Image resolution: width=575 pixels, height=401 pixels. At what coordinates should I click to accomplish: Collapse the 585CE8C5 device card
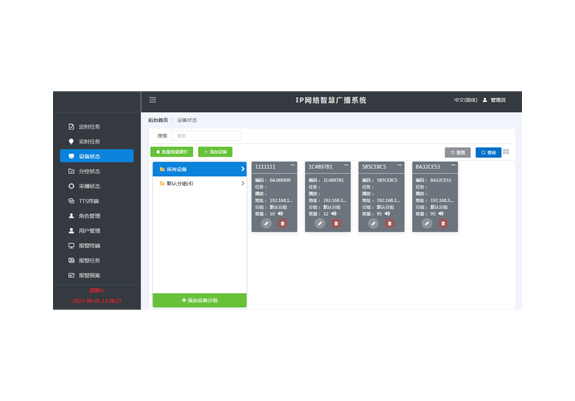tap(400, 165)
